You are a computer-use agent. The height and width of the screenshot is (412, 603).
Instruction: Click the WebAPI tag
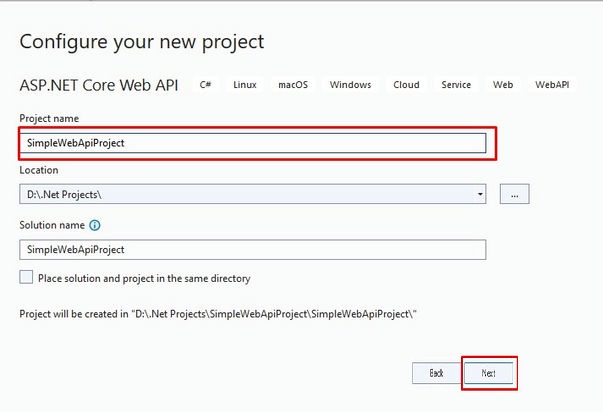click(552, 85)
